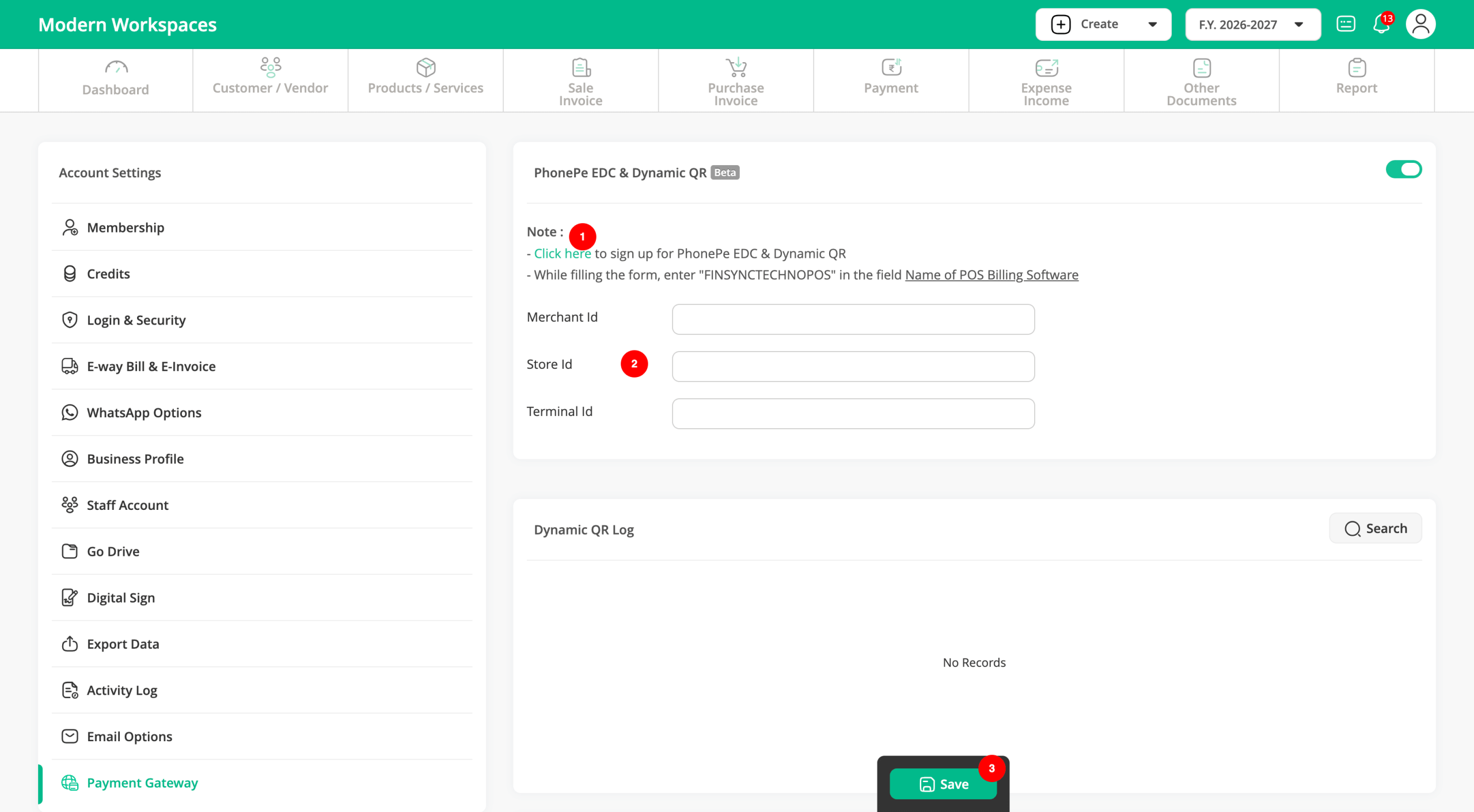Click the plus icon in Create button
The width and height of the screenshot is (1474, 812).
tap(1061, 24)
